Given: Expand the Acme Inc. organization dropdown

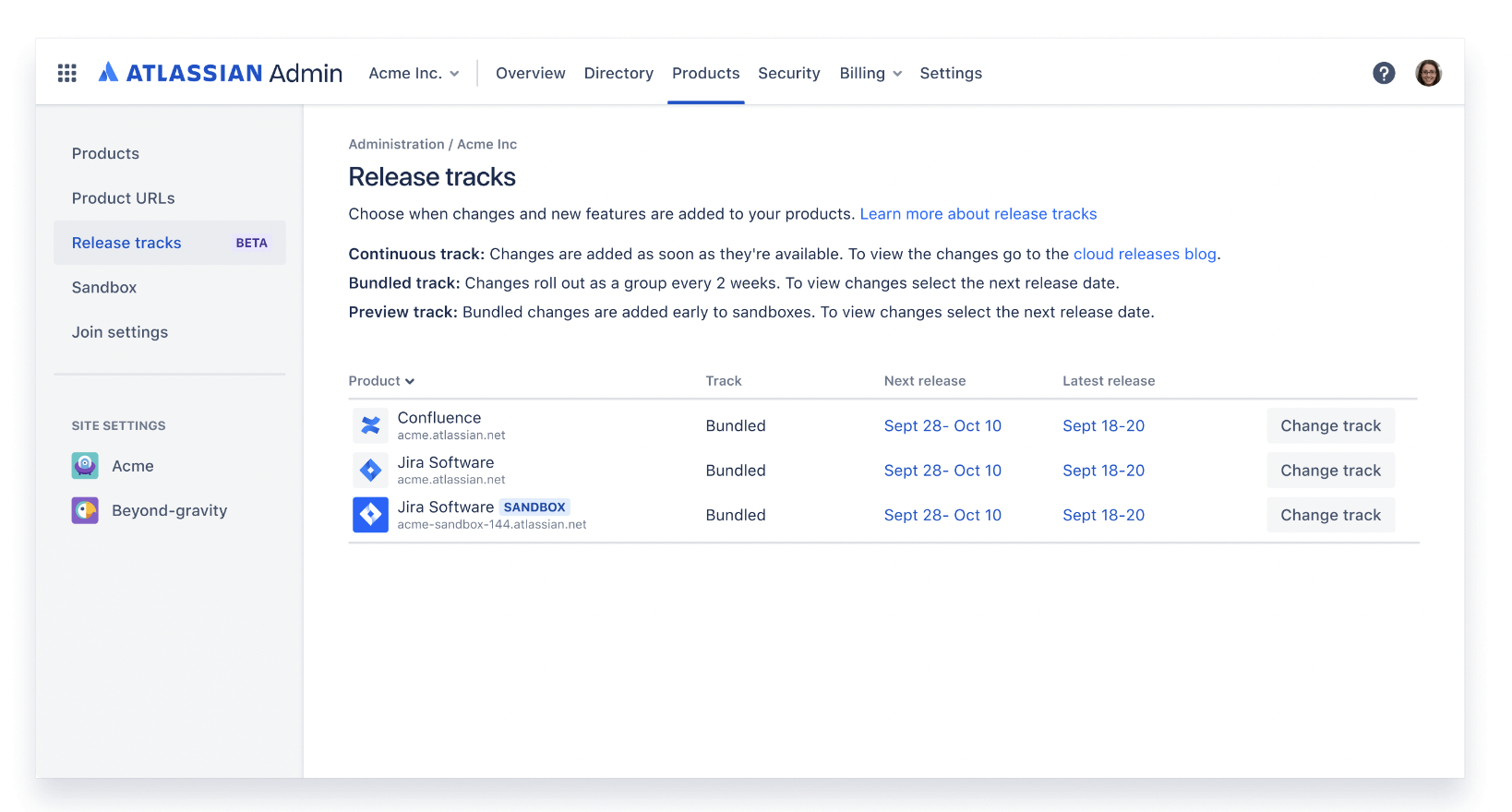Looking at the screenshot, I should click(414, 73).
